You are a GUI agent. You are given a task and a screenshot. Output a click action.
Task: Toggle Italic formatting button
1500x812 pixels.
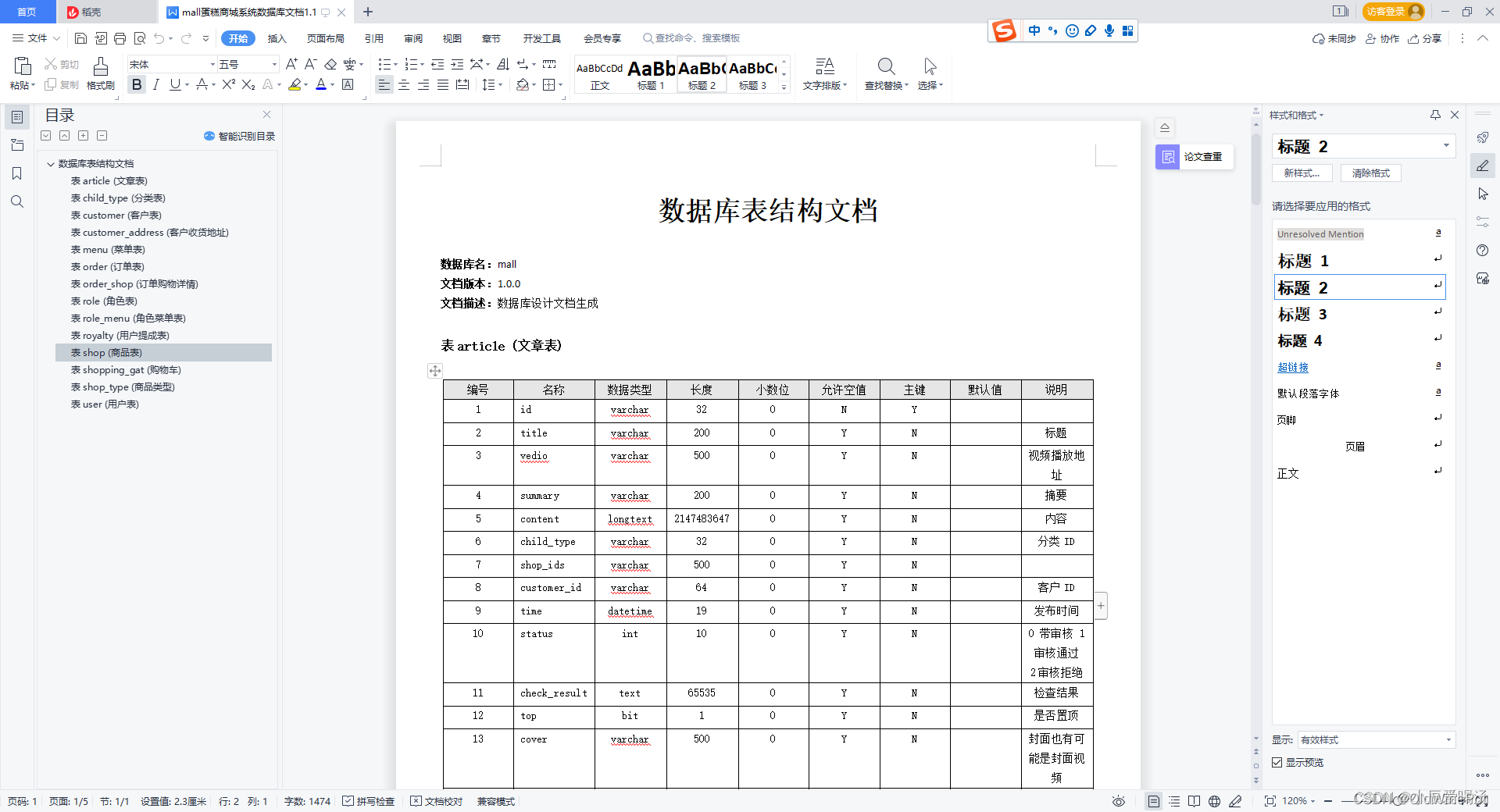coord(156,84)
